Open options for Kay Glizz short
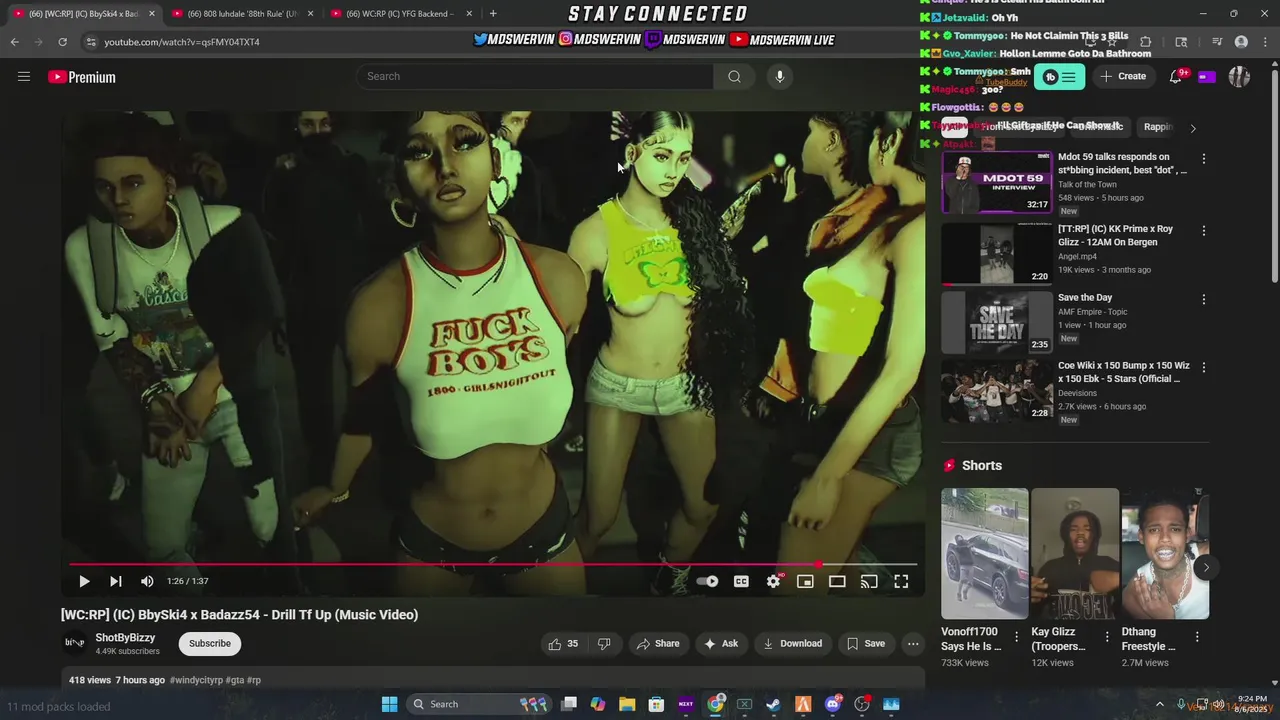The height and width of the screenshot is (720, 1280). tap(1107, 637)
